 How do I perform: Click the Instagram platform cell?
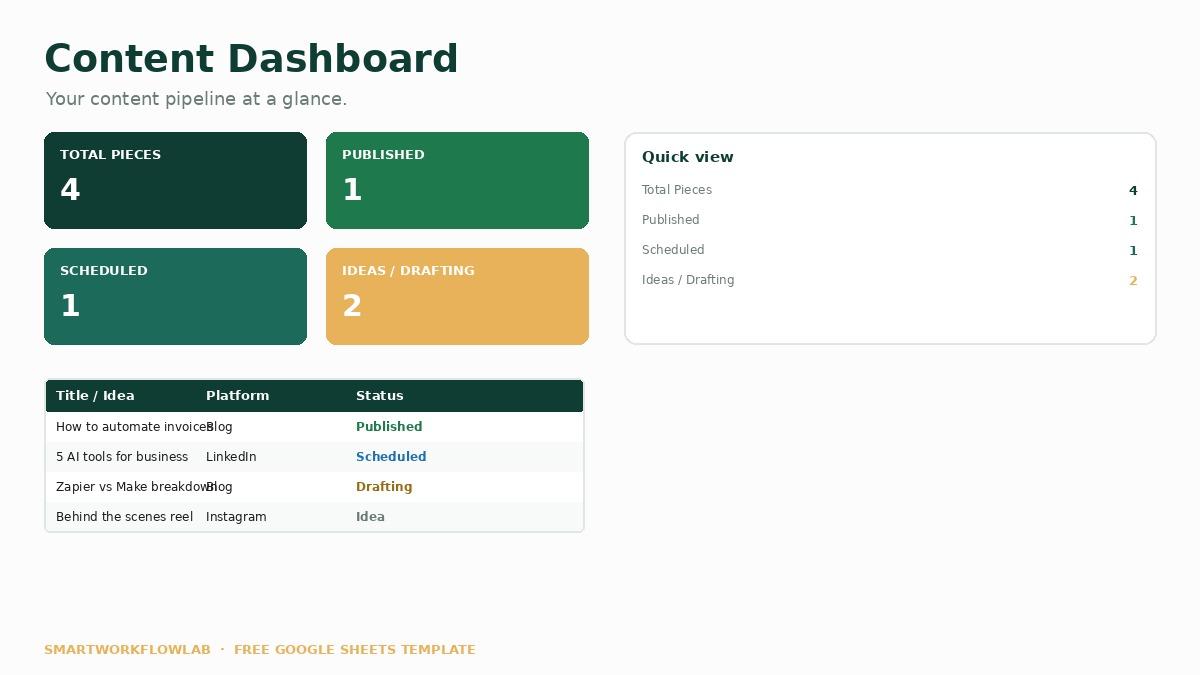click(x=236, y=517)
